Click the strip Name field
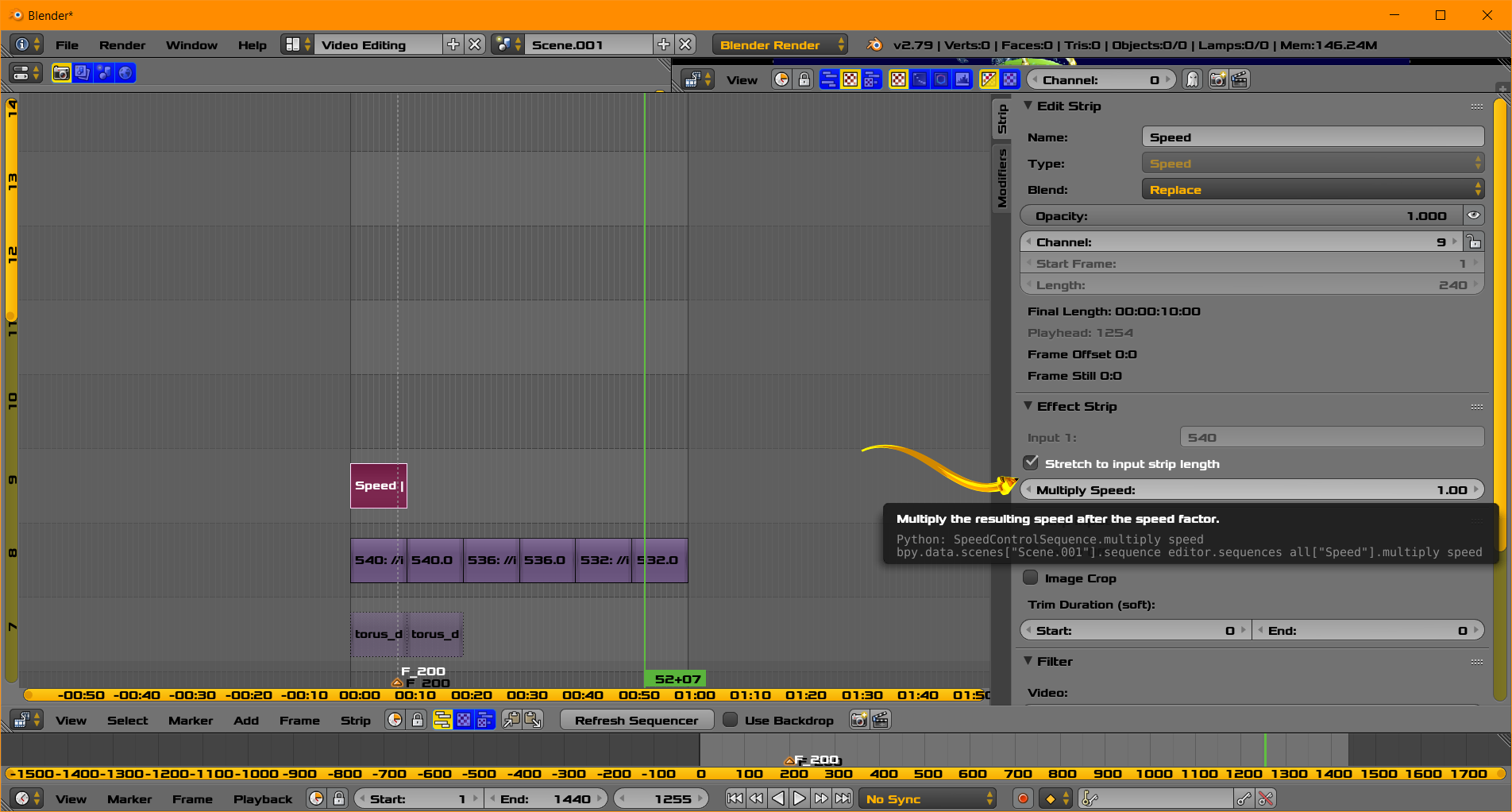 click(1313, 137)
